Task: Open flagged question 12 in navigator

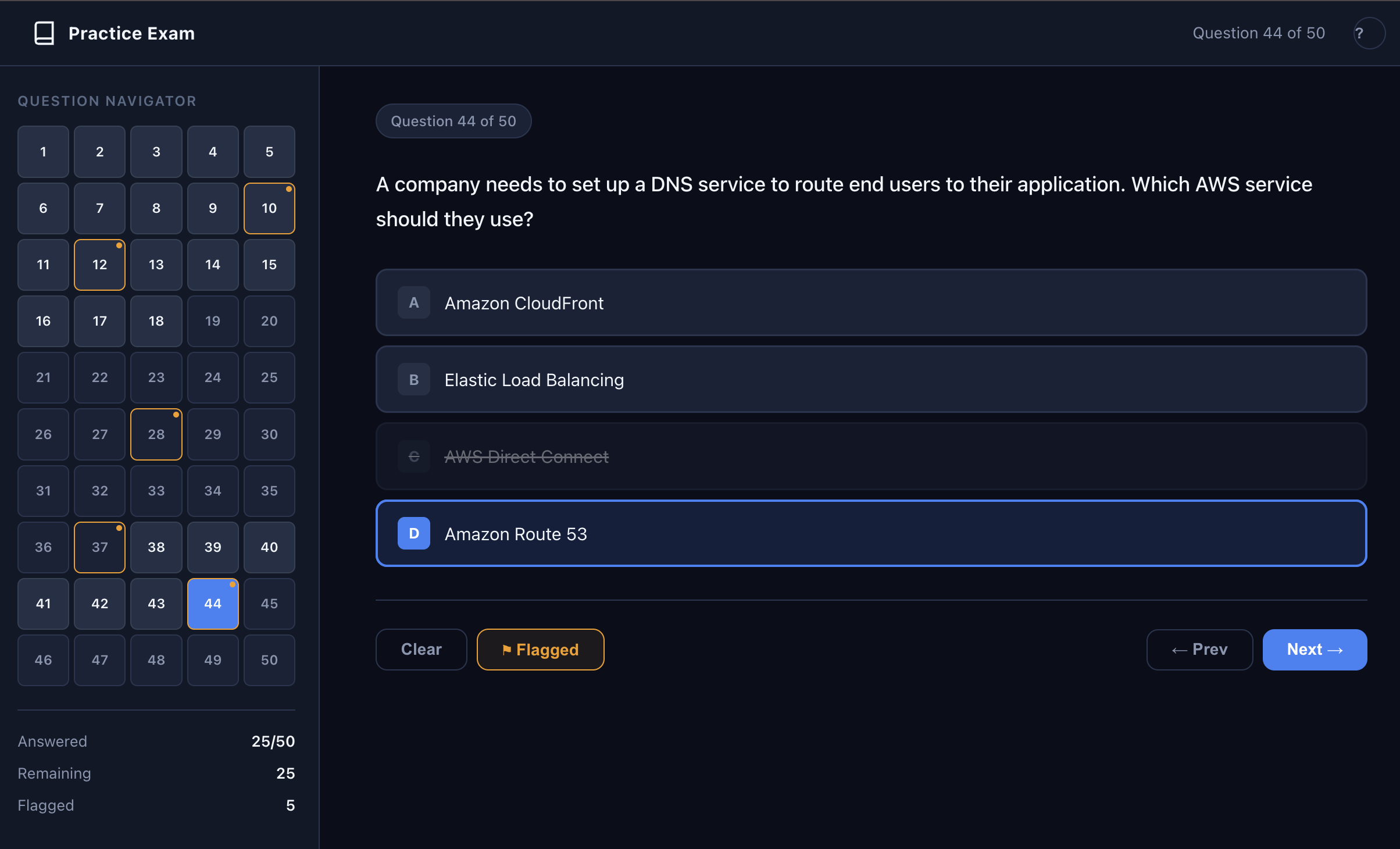Action: [x=99, y=265]
